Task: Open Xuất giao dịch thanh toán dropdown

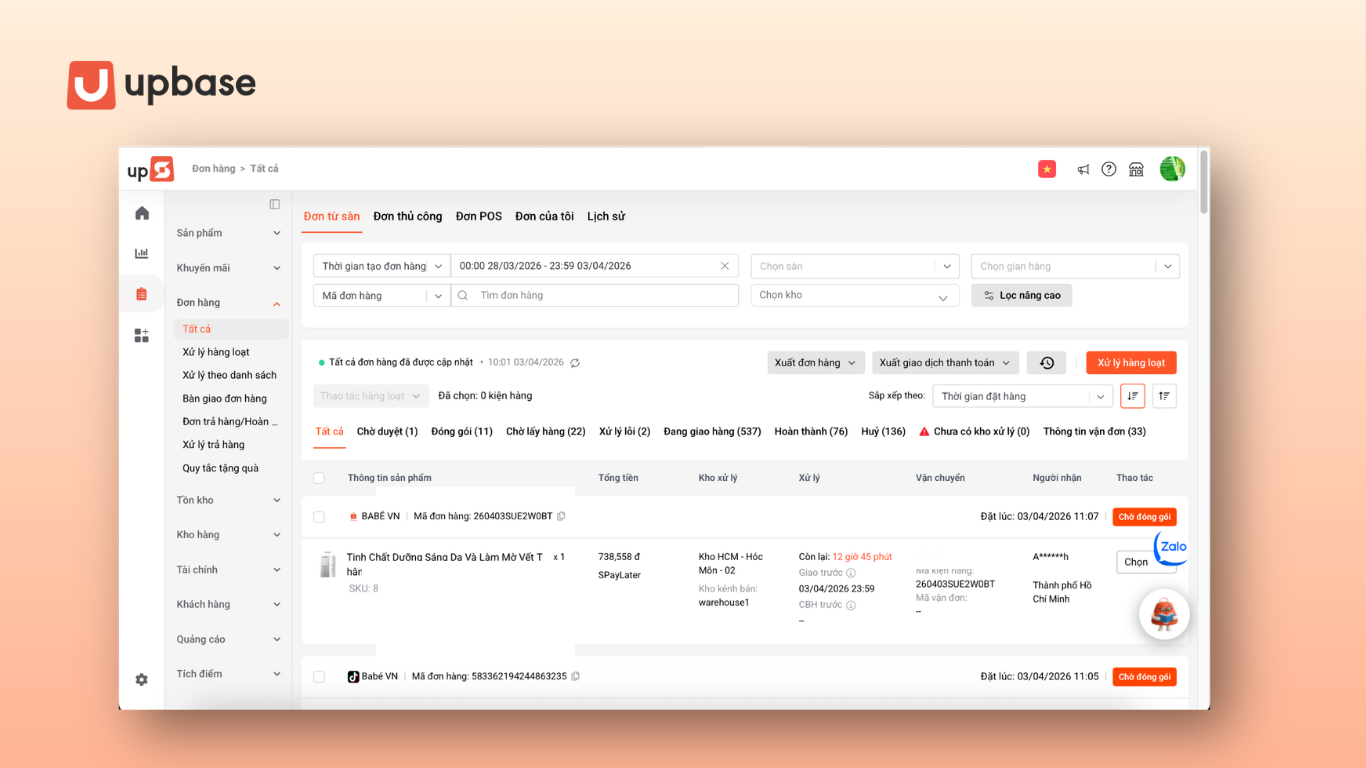Action: point(945,363)
